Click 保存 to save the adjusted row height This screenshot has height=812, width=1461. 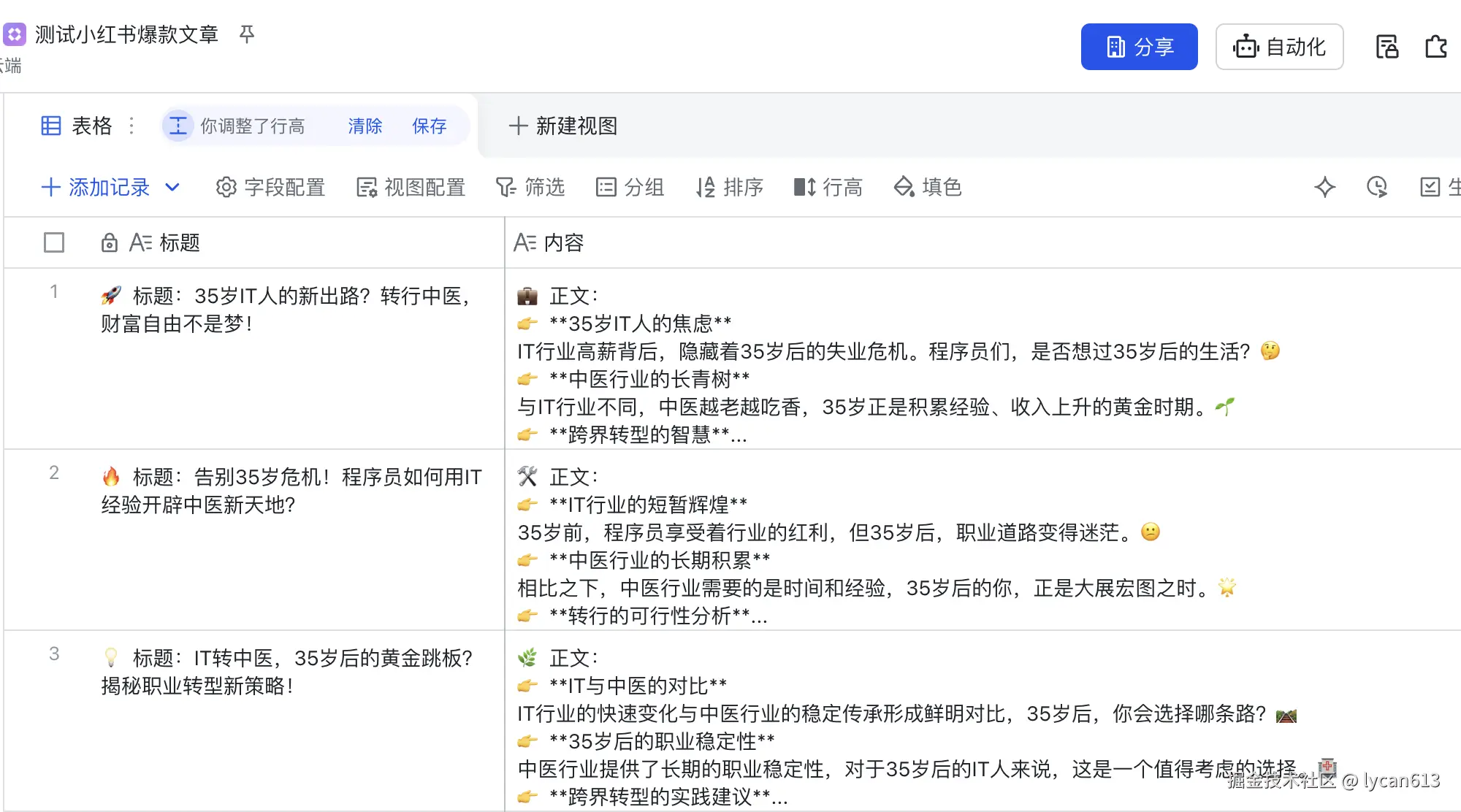[x=429, y=126]
